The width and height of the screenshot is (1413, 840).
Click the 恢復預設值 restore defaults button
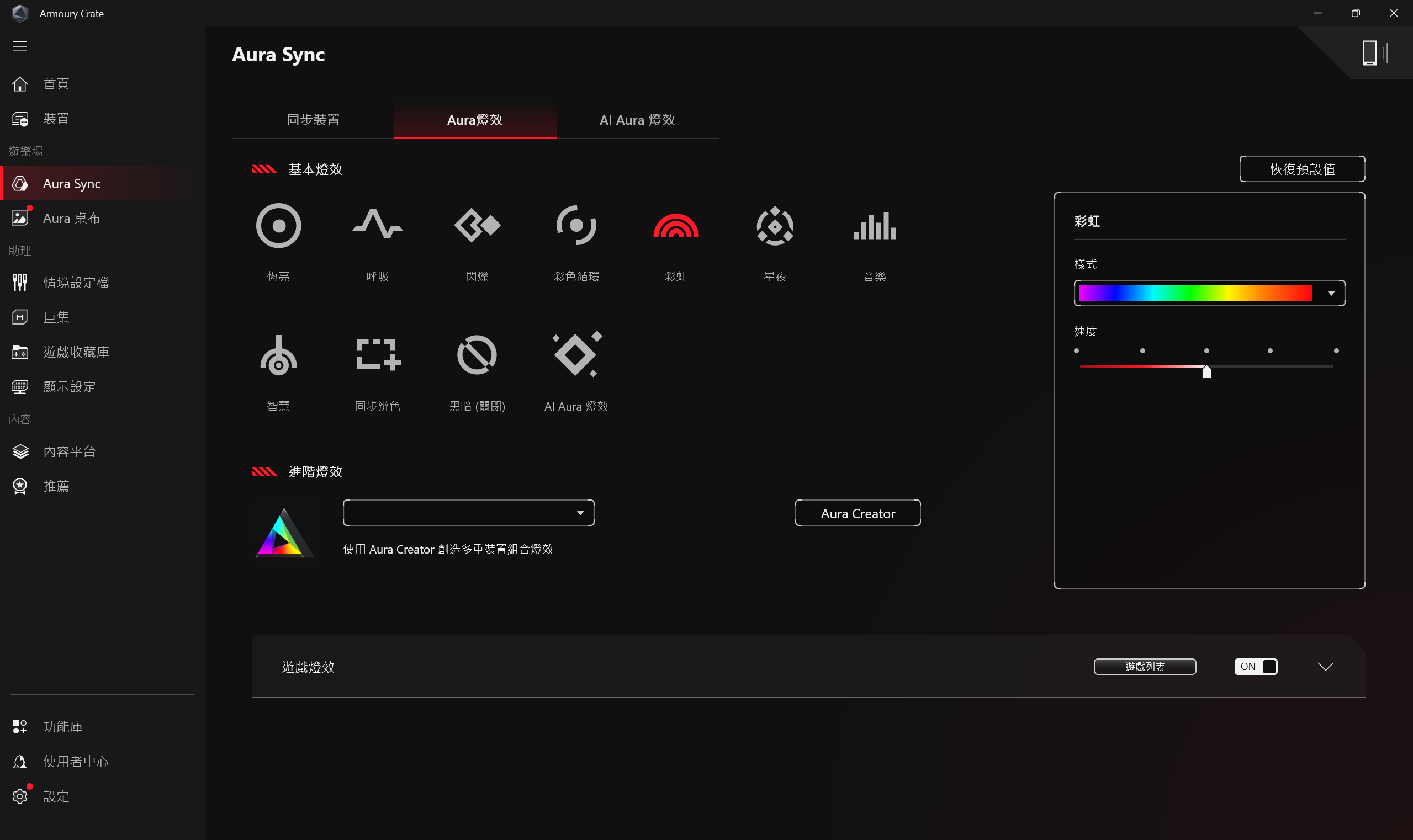click(x=1302, y=169)
